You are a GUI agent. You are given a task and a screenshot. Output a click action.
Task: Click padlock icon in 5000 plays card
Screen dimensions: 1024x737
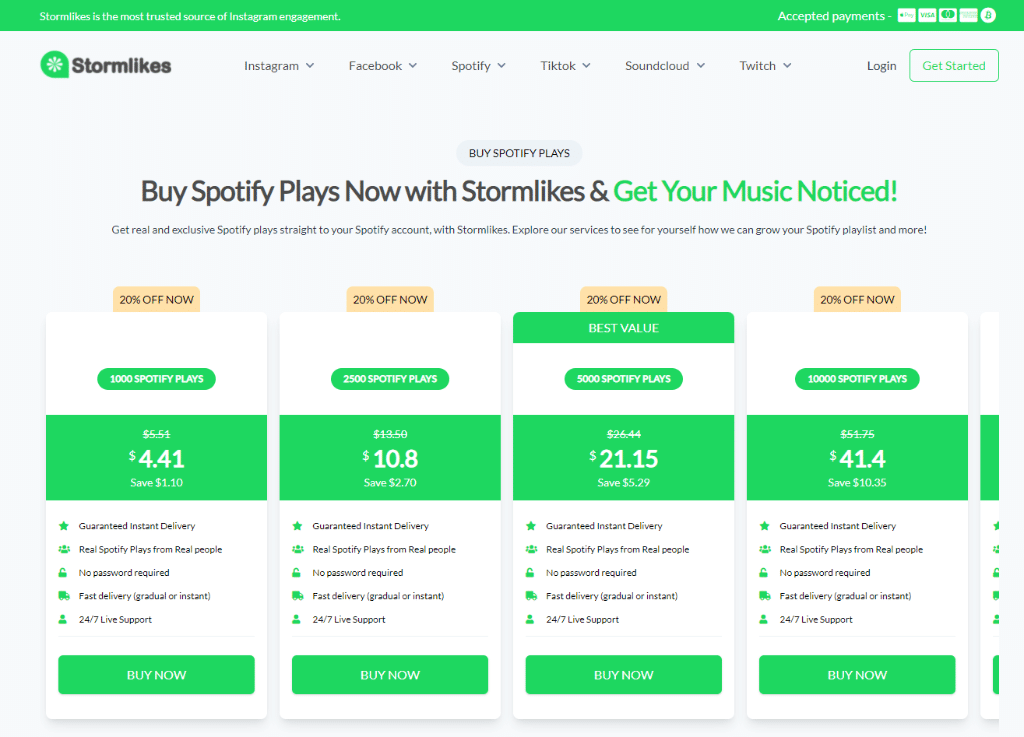[530, 572]
